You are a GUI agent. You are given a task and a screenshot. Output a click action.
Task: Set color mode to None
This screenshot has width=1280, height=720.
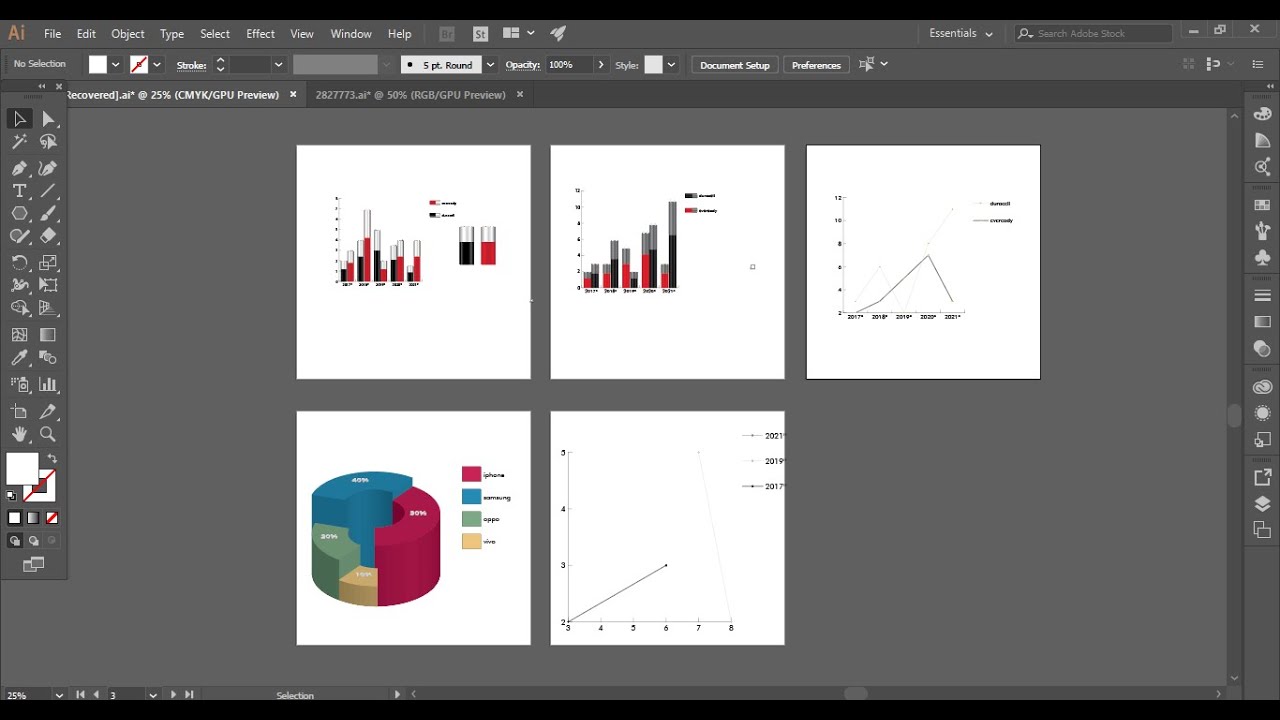[x=52, y=518]
